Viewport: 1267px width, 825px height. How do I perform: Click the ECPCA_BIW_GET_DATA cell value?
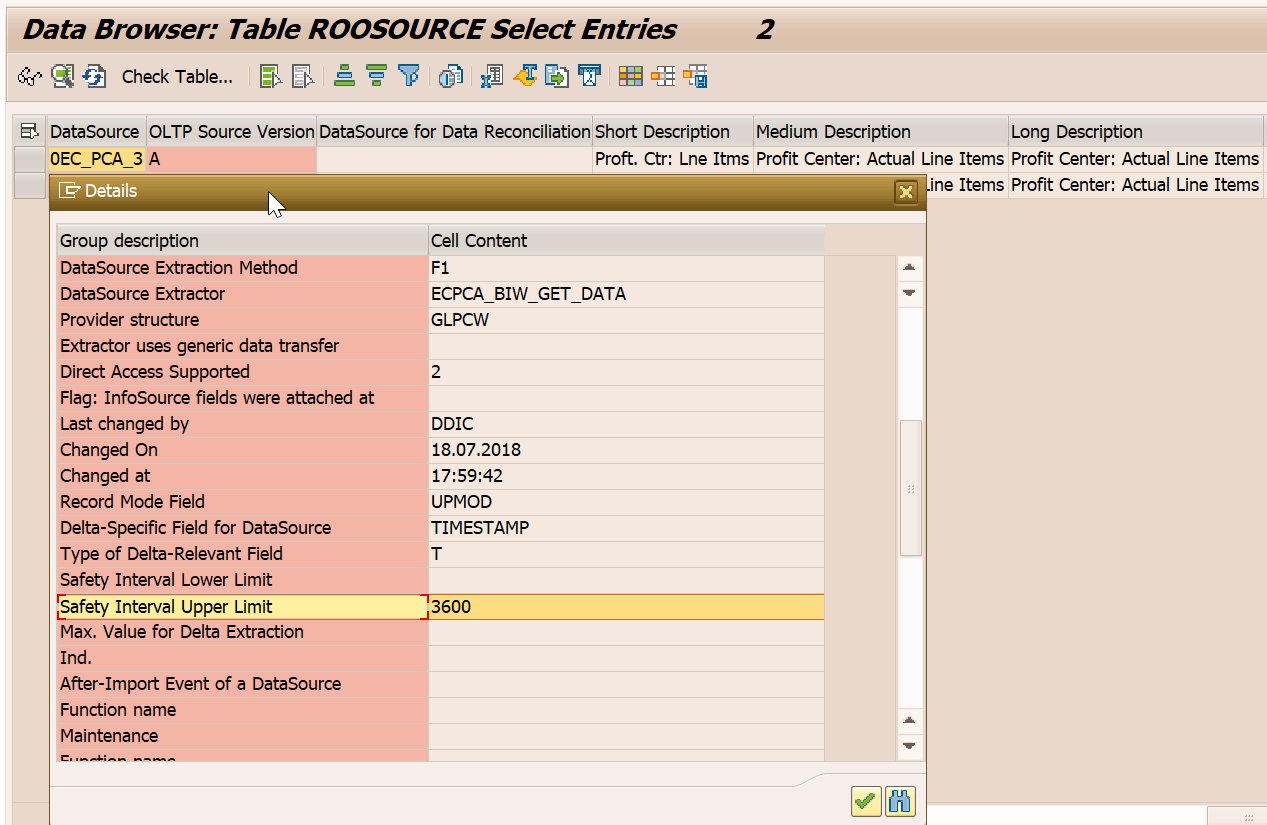tap(626, 294)
